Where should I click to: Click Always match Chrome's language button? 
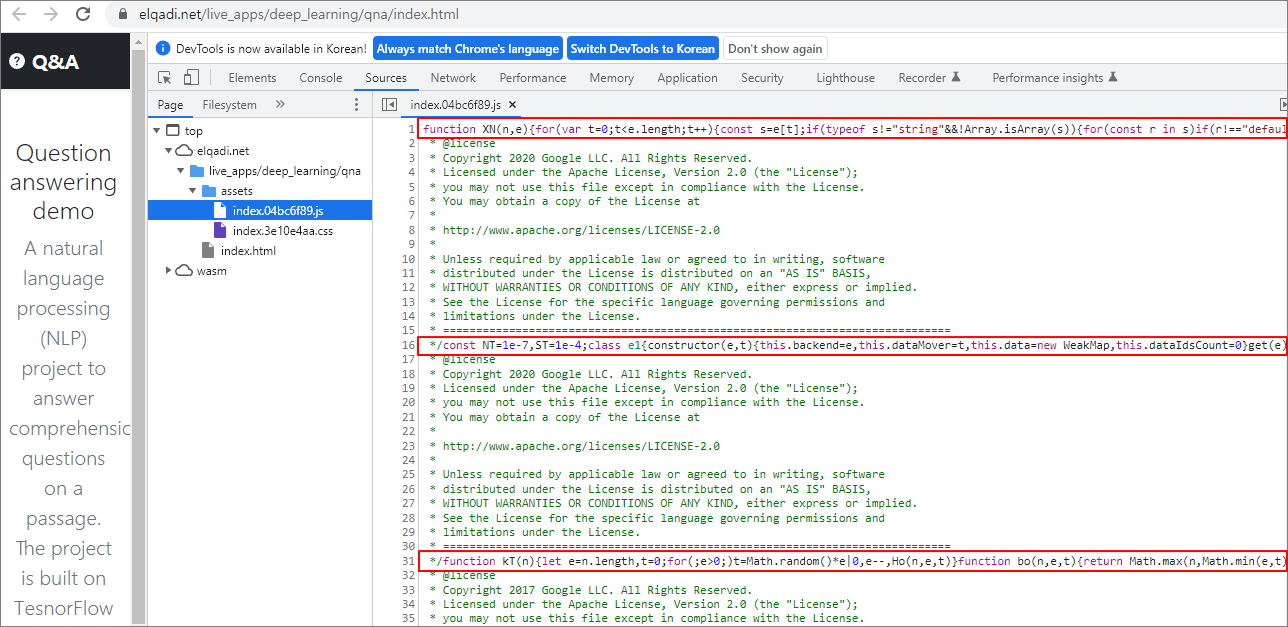(x=468, y=48)
